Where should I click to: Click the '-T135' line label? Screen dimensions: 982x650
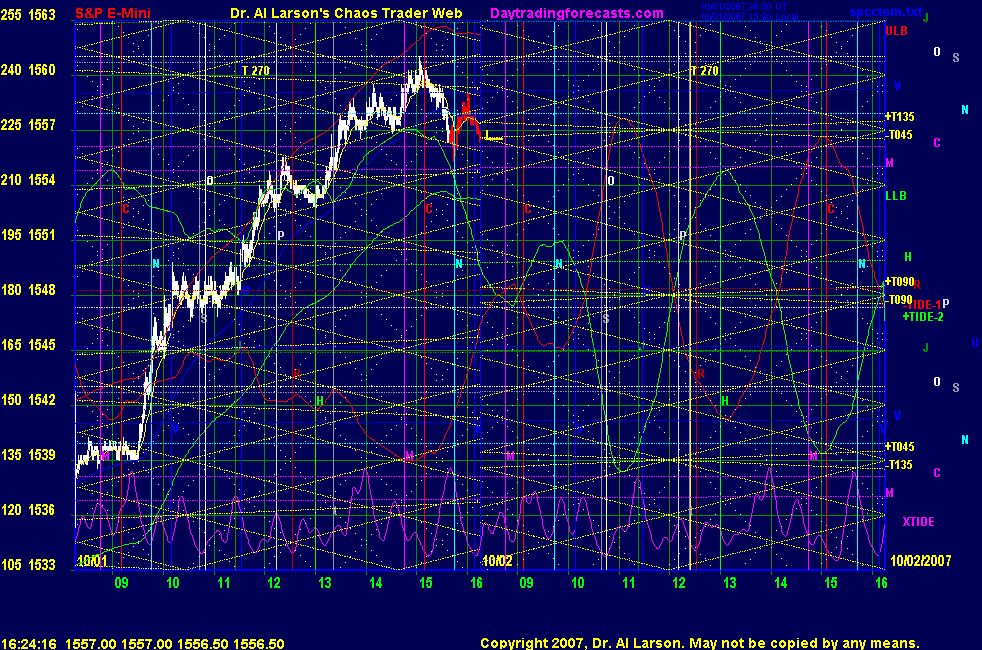coord(899,465)
